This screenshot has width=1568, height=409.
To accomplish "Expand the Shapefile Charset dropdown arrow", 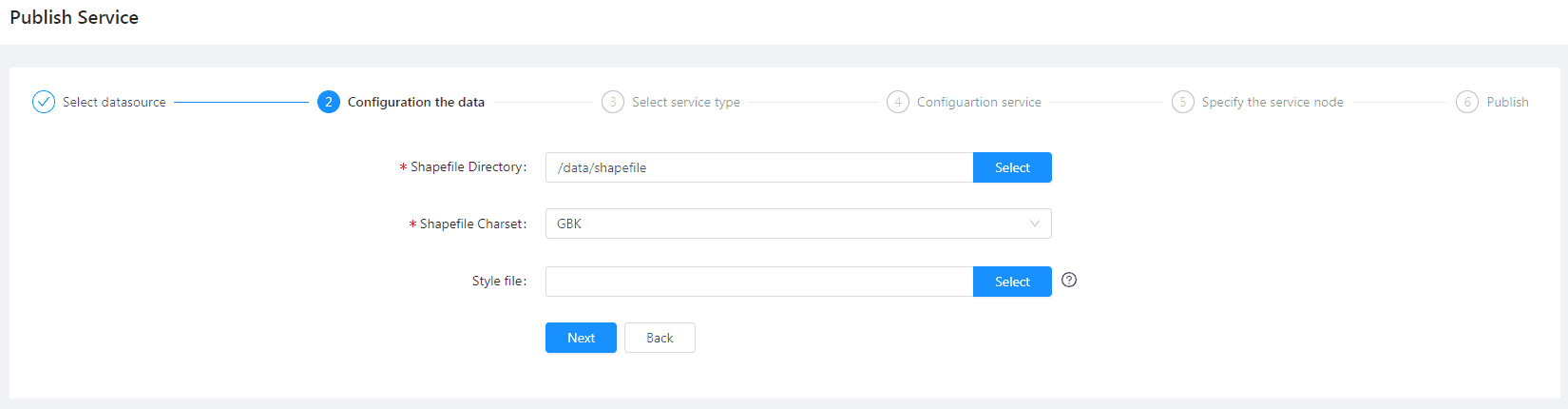I will 1035,224.
